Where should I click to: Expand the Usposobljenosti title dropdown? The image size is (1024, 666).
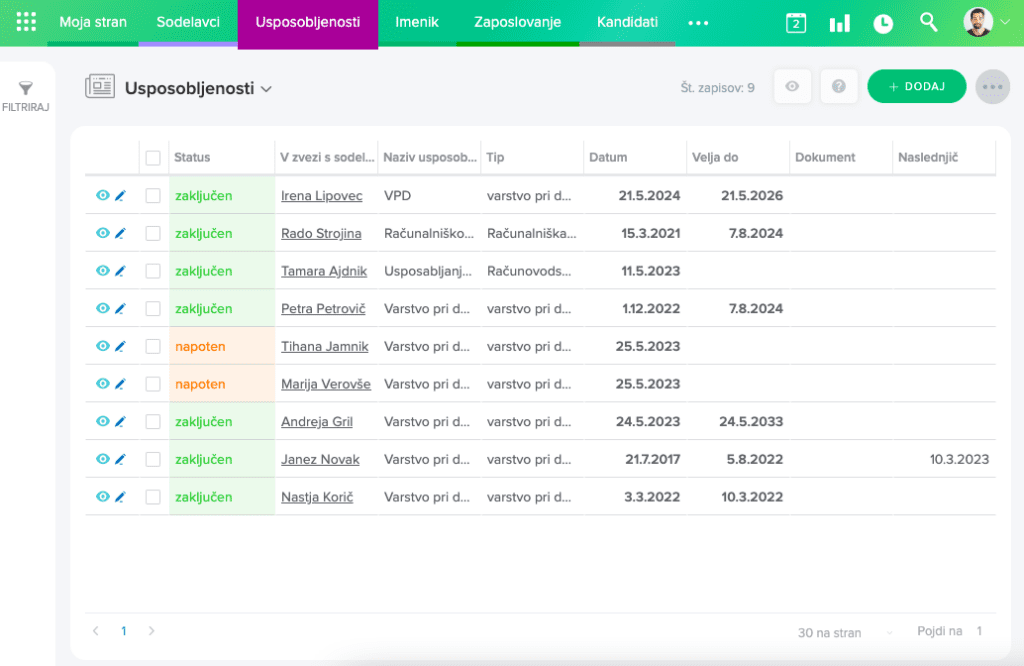point(266,89)
